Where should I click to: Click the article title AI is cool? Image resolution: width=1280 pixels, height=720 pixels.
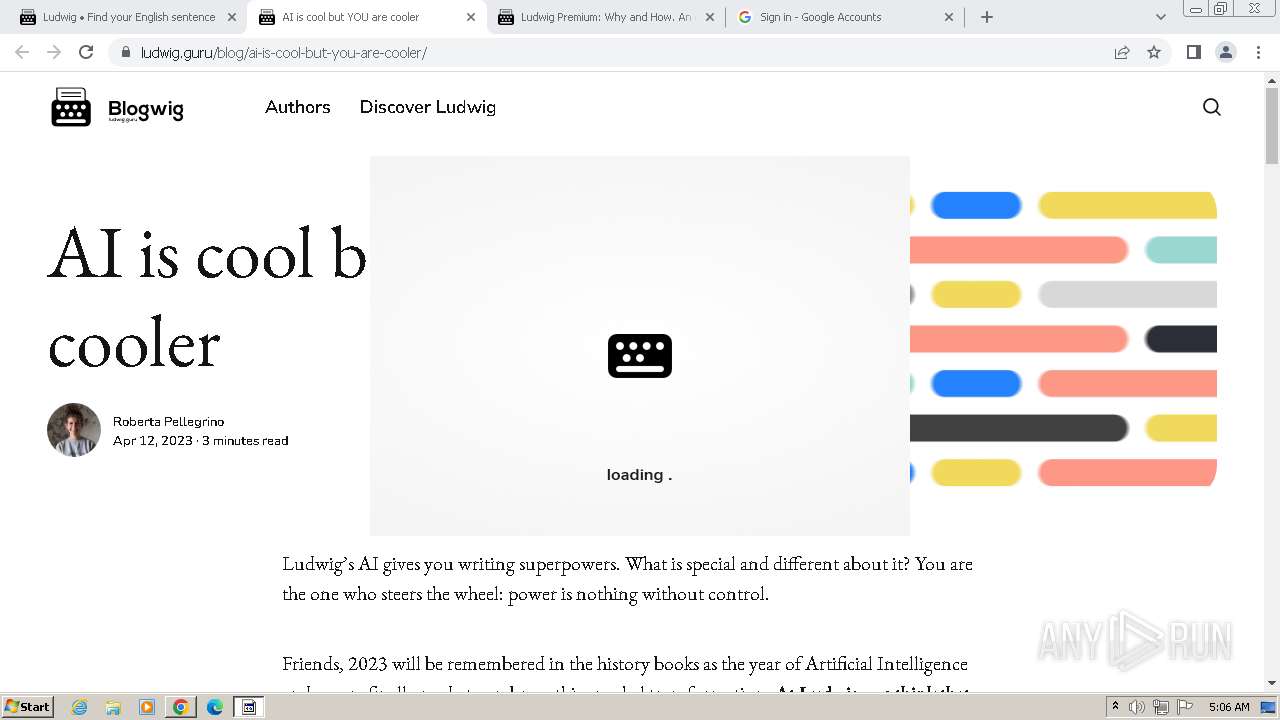[208, 298]
